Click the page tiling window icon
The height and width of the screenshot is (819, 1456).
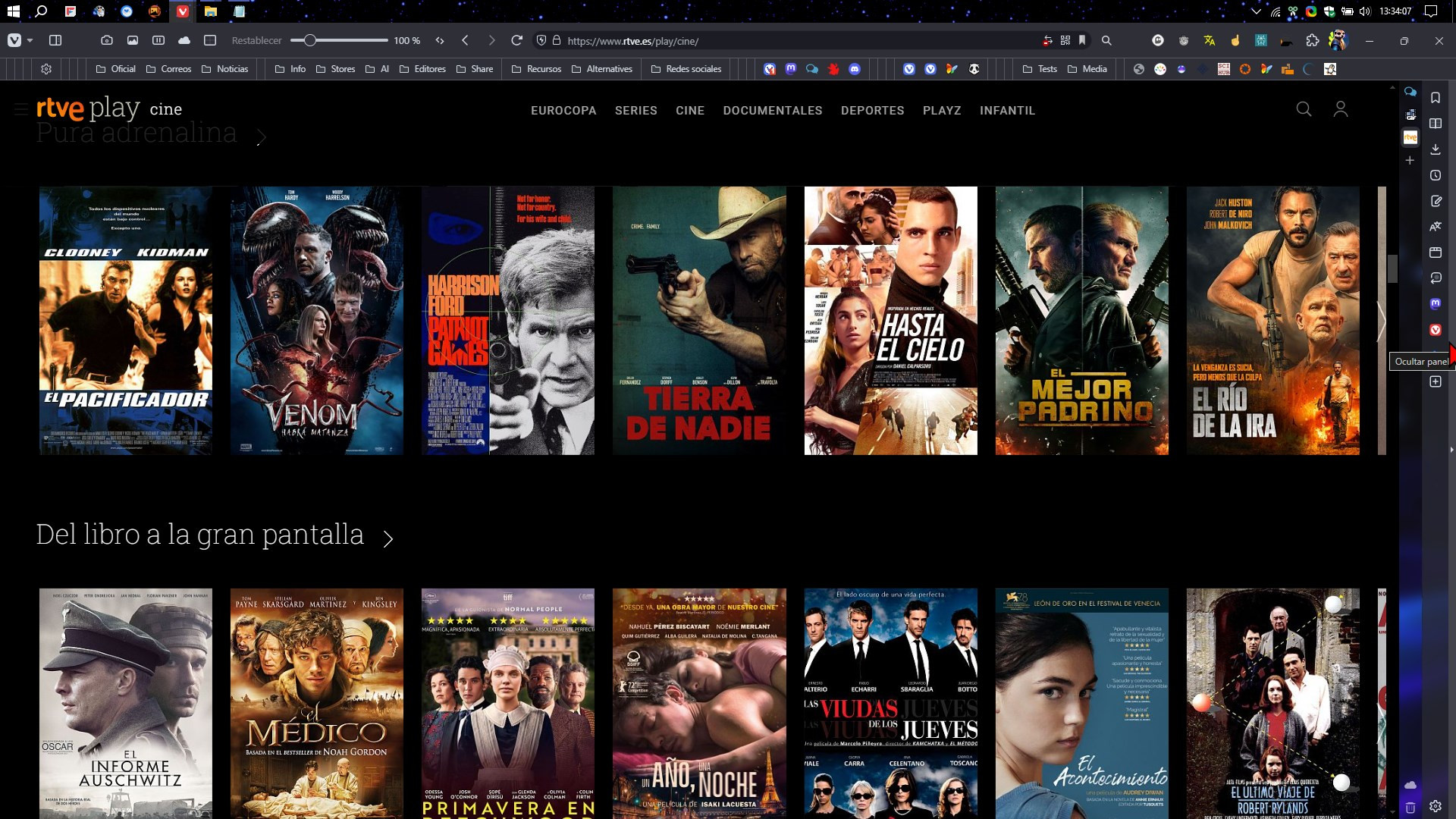point(210,40)
